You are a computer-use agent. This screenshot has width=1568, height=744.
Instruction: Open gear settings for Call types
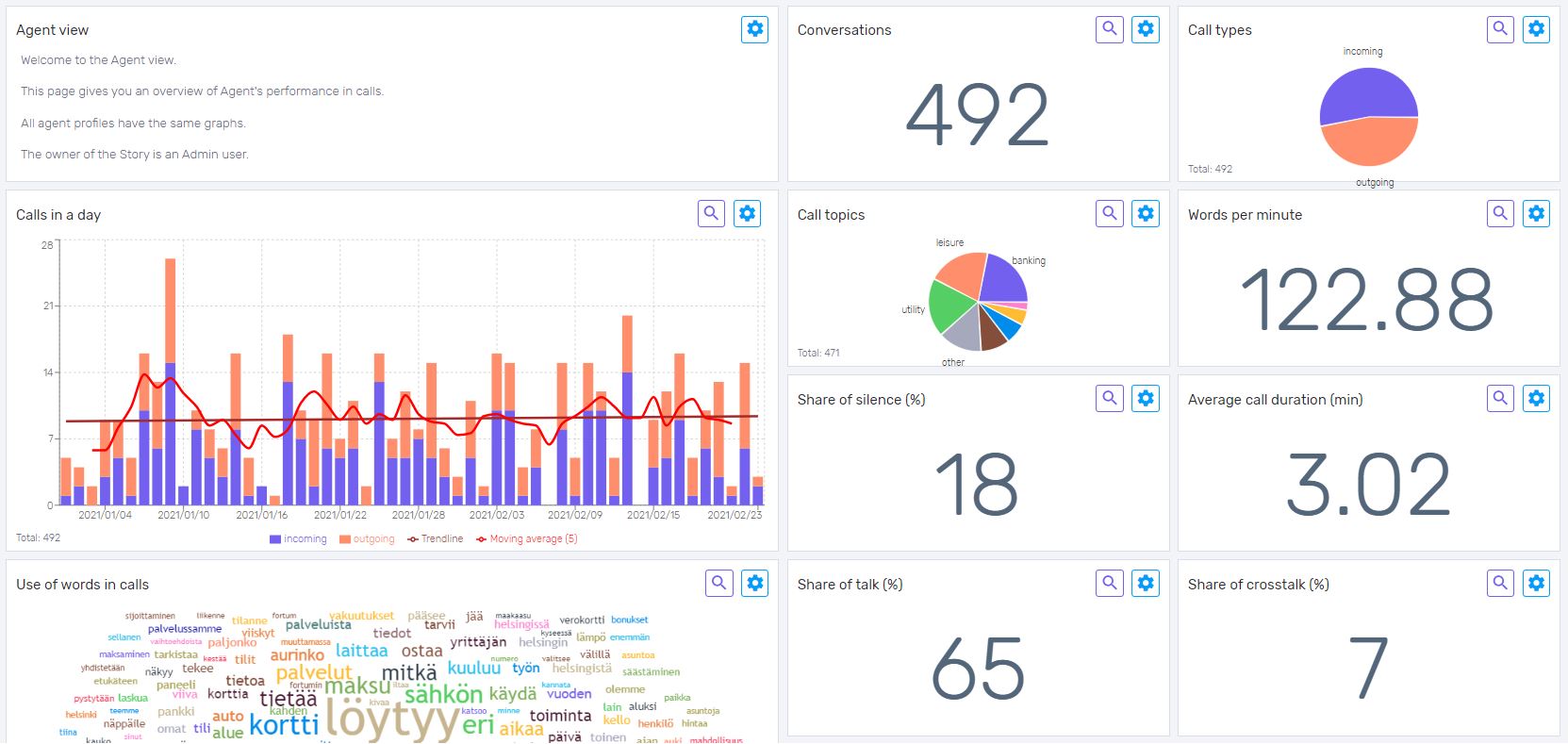[1536, 29]
